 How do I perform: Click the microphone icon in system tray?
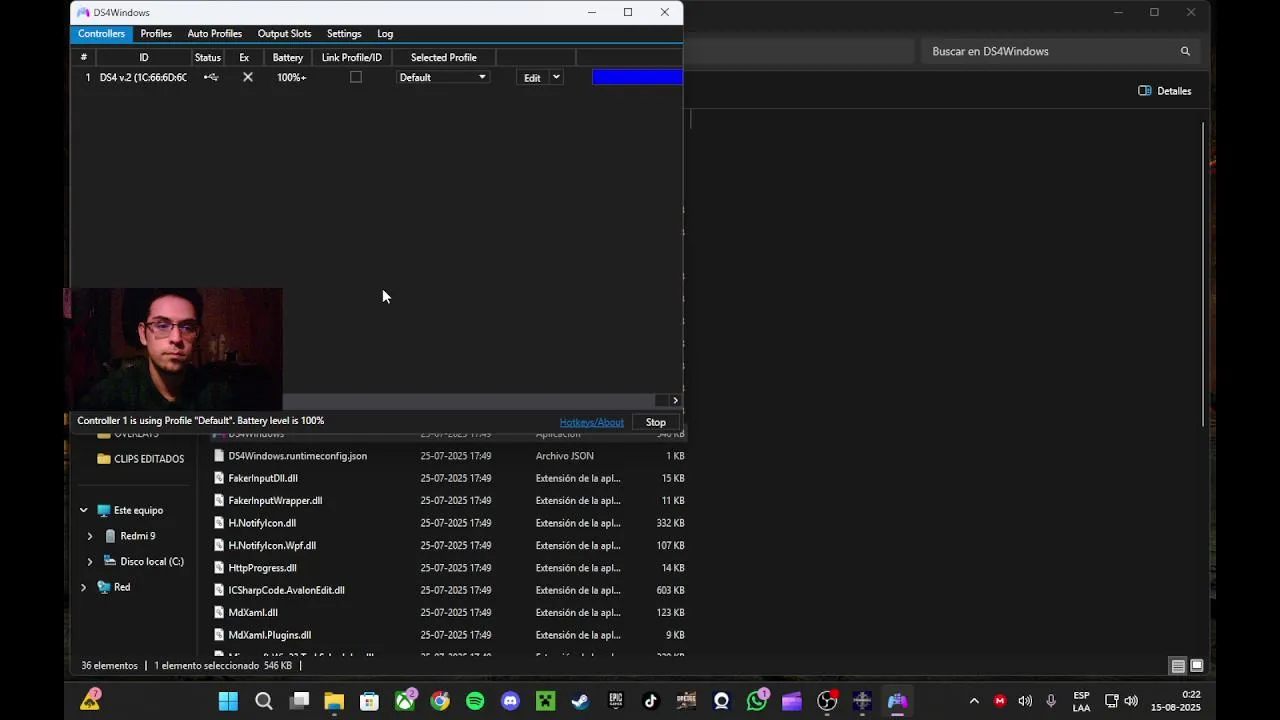coord(1051,701)
